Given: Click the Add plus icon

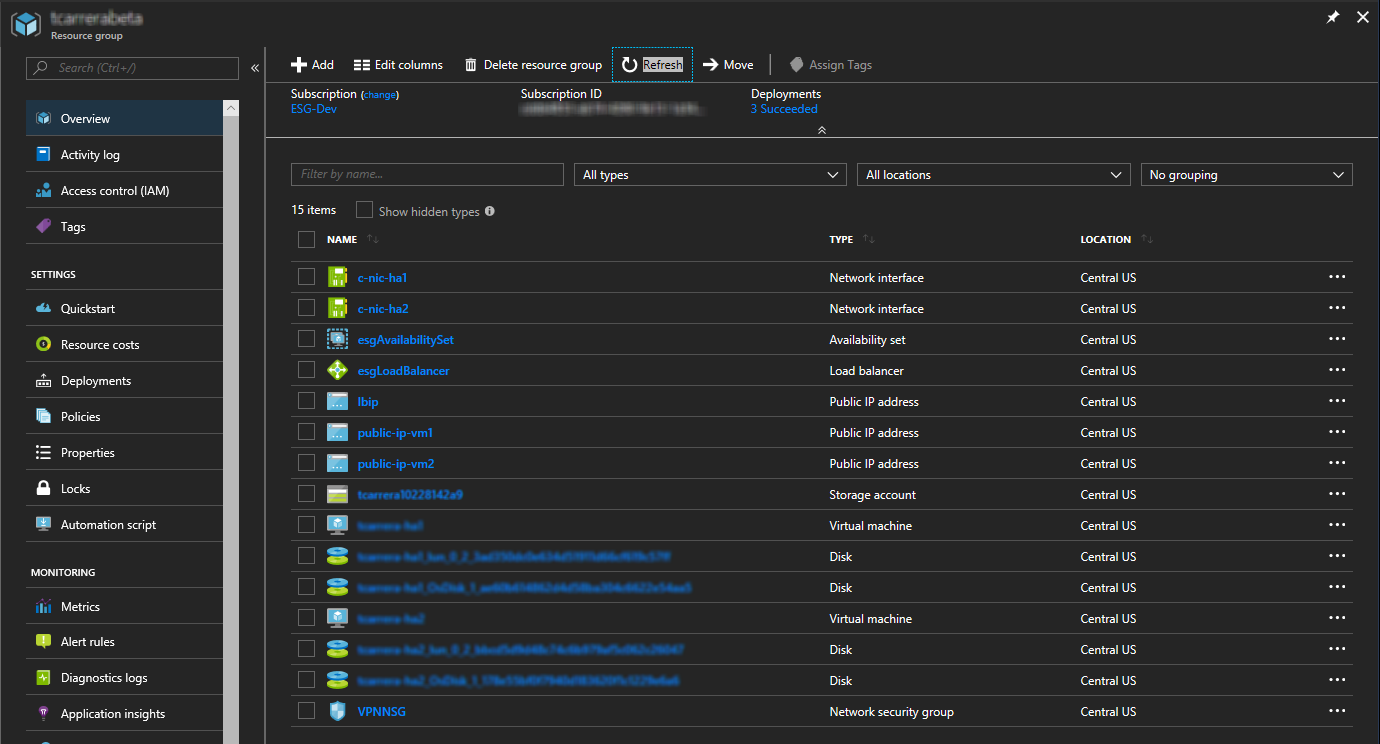Looking at the screenshot, I should click(x=298, y=65).
